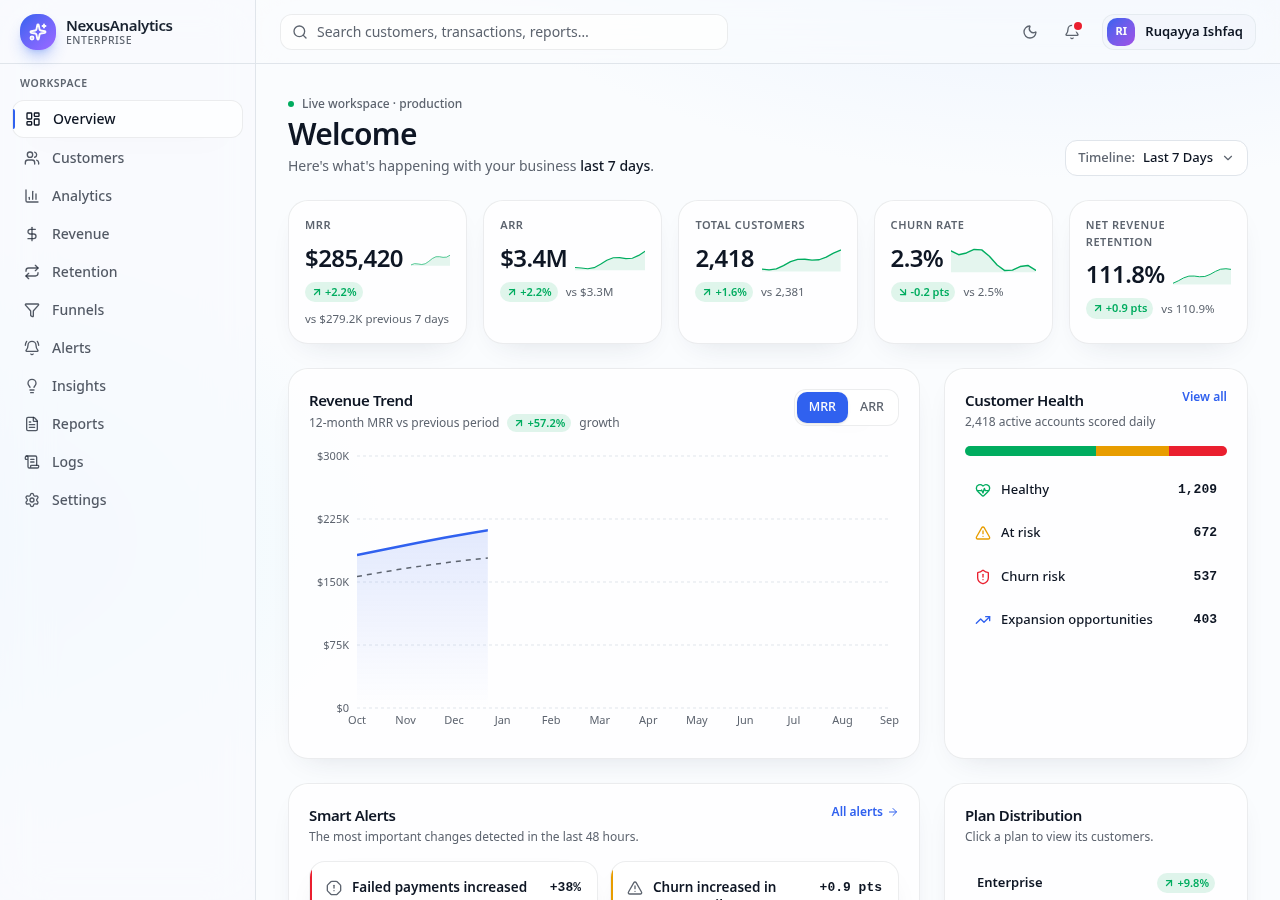Viewport: 1280px width, 900px height.
Task: Open the Customers page label in sidebar
Action: 88,158
